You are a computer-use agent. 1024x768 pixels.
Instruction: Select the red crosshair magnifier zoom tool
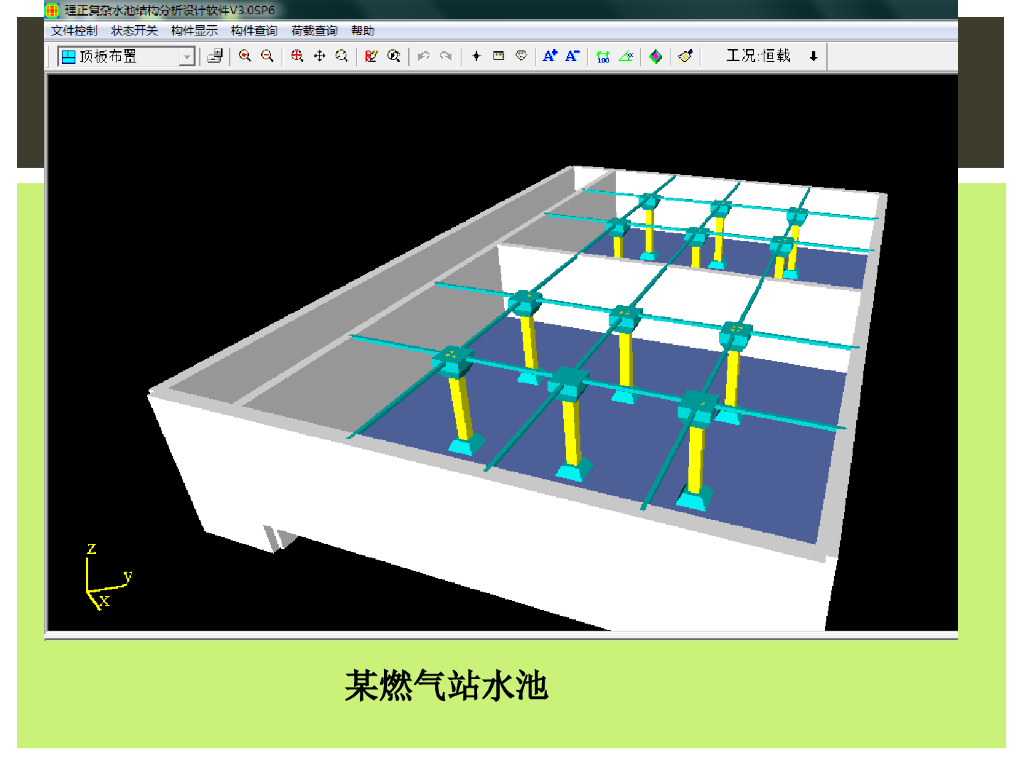pyautogui.click(x=297, y=56)
